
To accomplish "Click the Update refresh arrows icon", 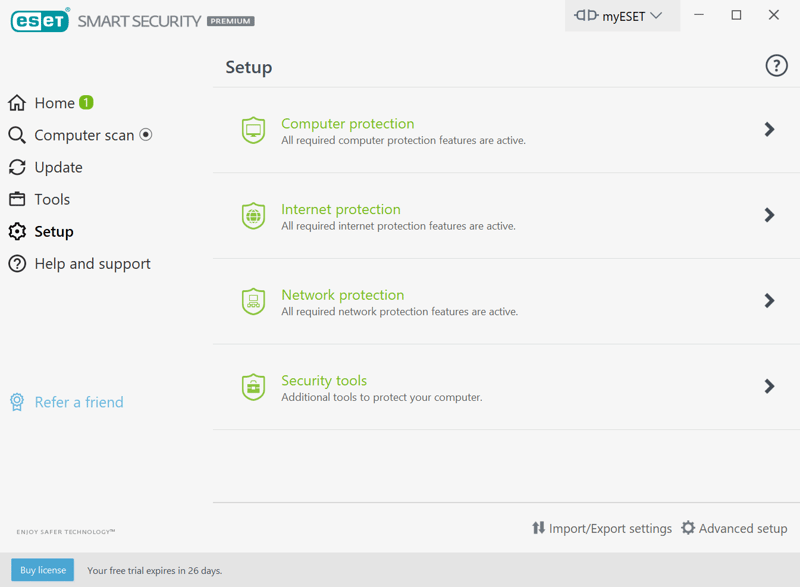I will click(17, 167).
